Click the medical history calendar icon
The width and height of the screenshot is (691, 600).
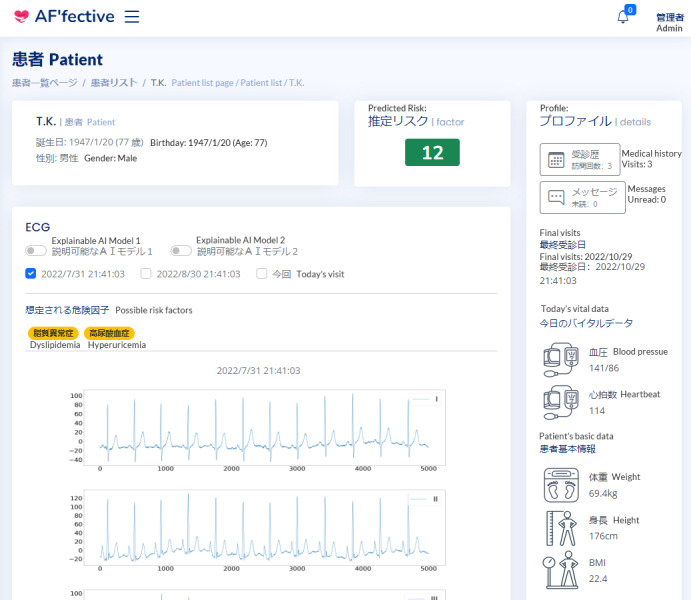coord(556,160)
